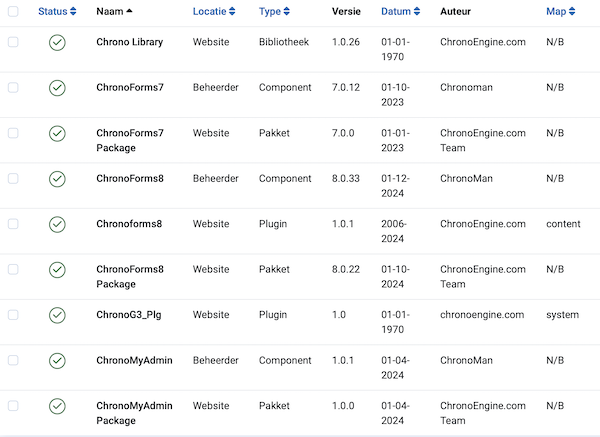Toggle status icon of ChronoForms7 Package
Screen dimensions: 600x437
(x=57, y=134)
